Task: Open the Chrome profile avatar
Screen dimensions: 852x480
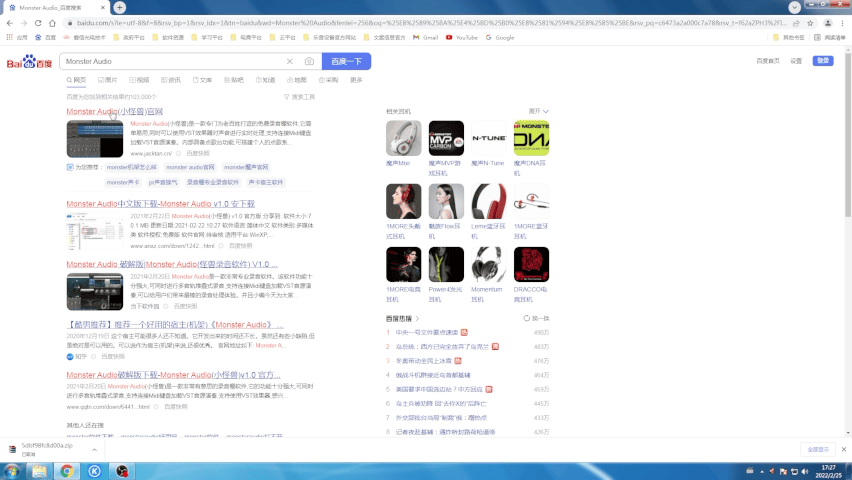Action: (828, 23)
